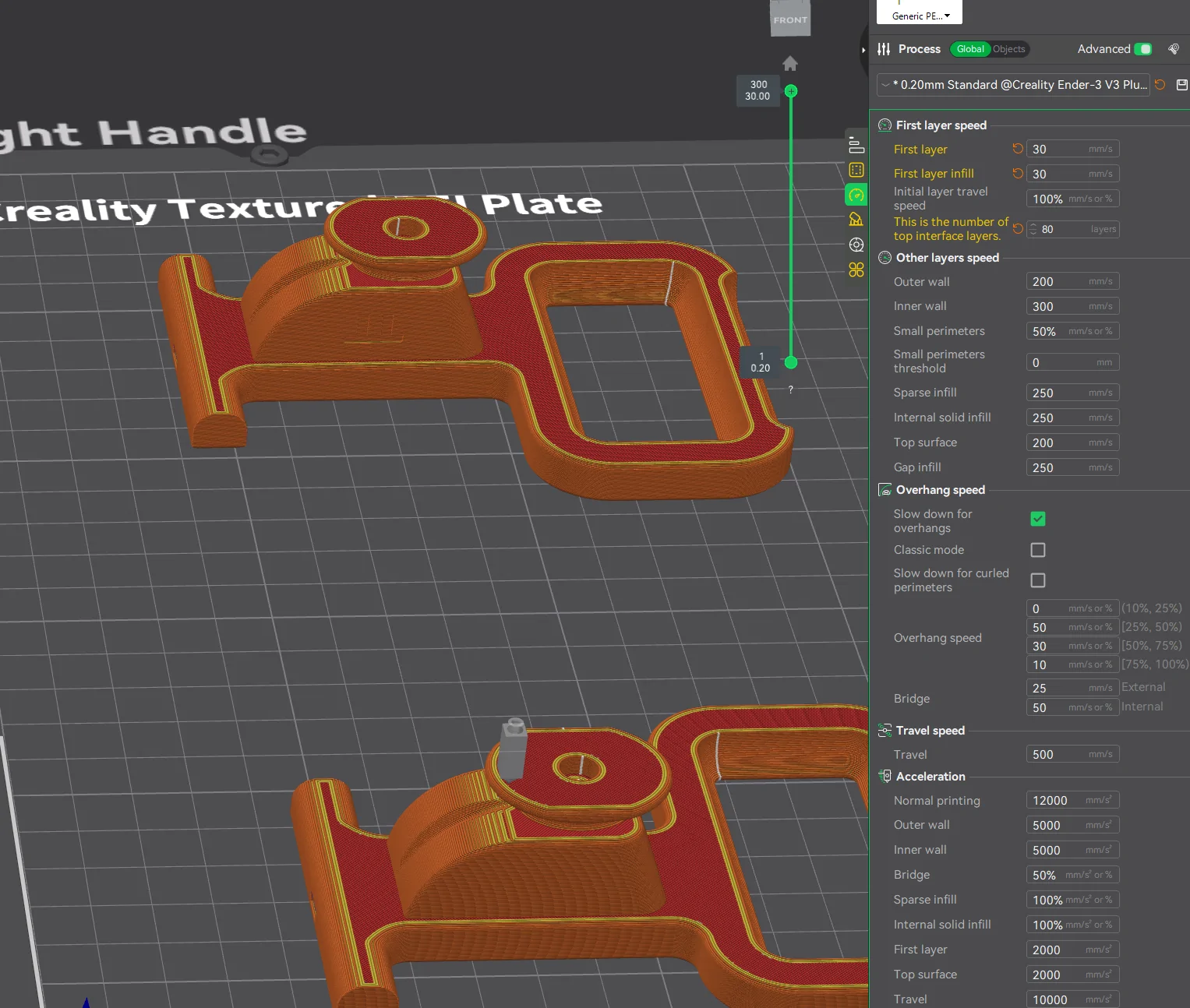Edit the Travel speed value 500

click(x=1072, y=754)
